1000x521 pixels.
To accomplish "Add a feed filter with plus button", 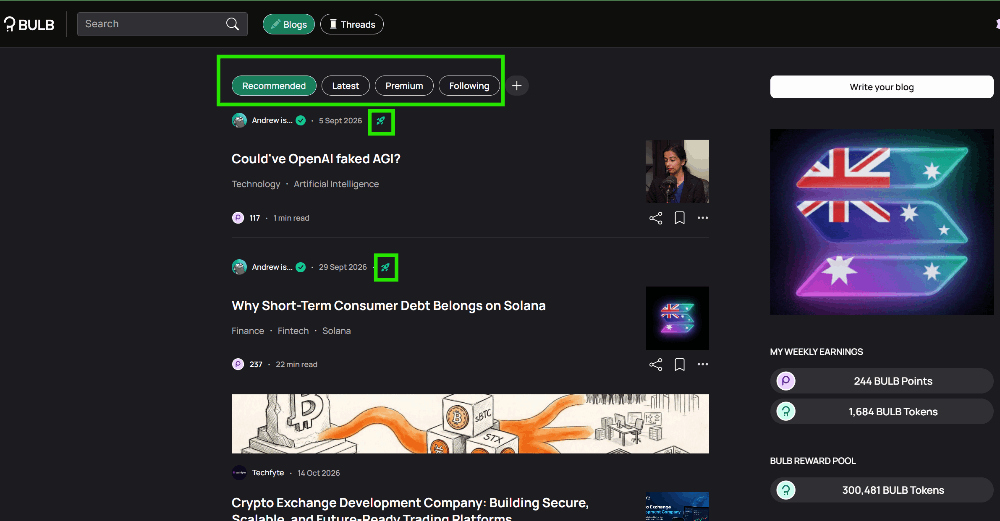I will pos(517,85).
